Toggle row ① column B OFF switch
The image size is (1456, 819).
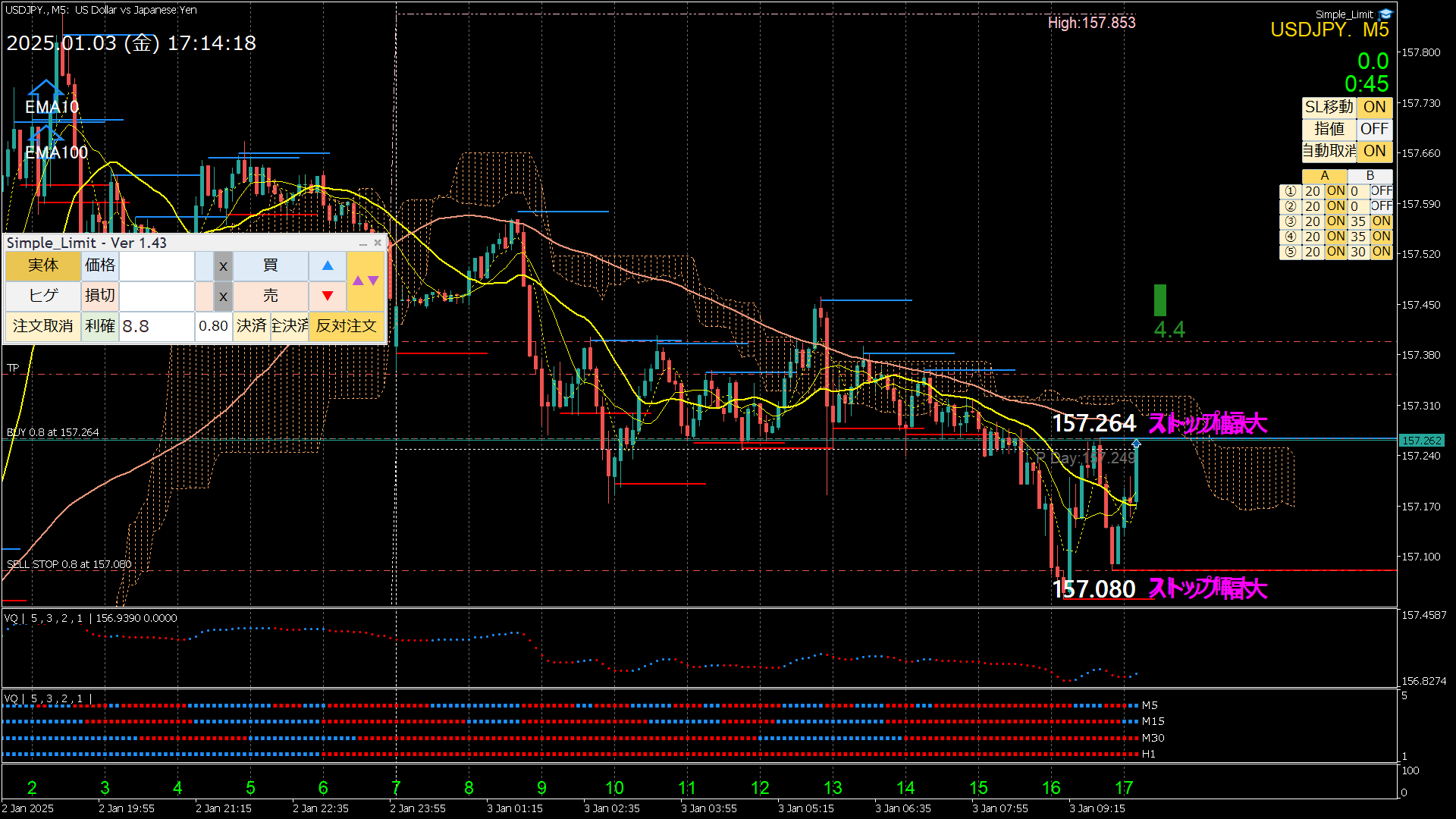click(x=1381, y=191)
